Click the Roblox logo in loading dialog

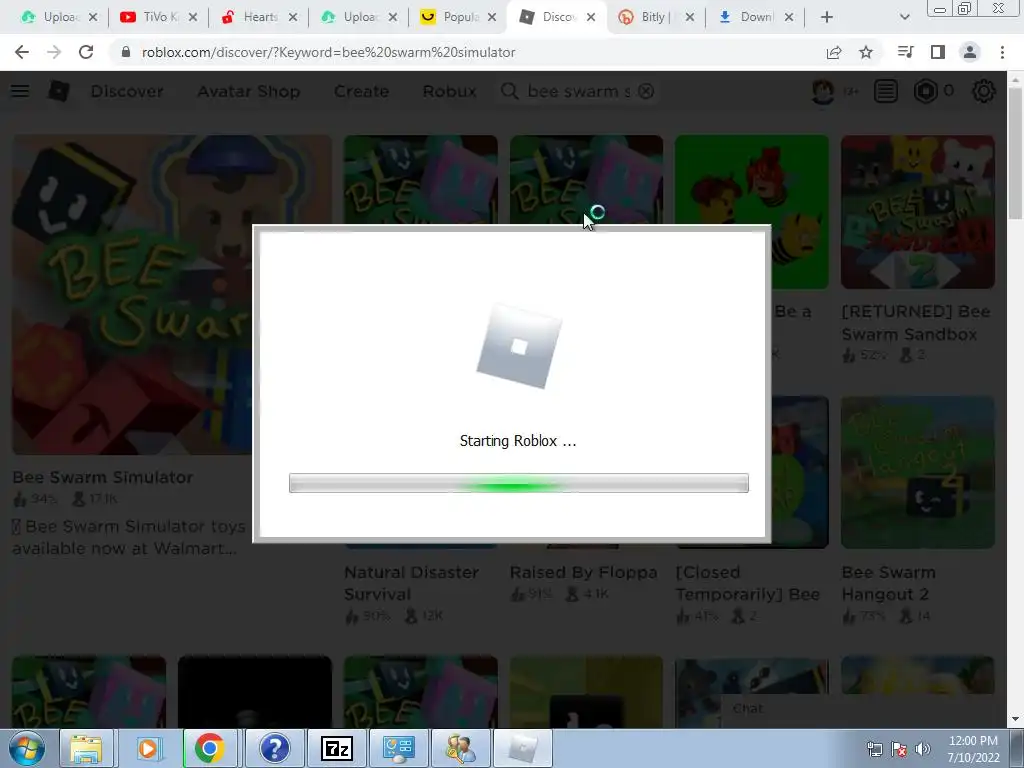point(519,346)
